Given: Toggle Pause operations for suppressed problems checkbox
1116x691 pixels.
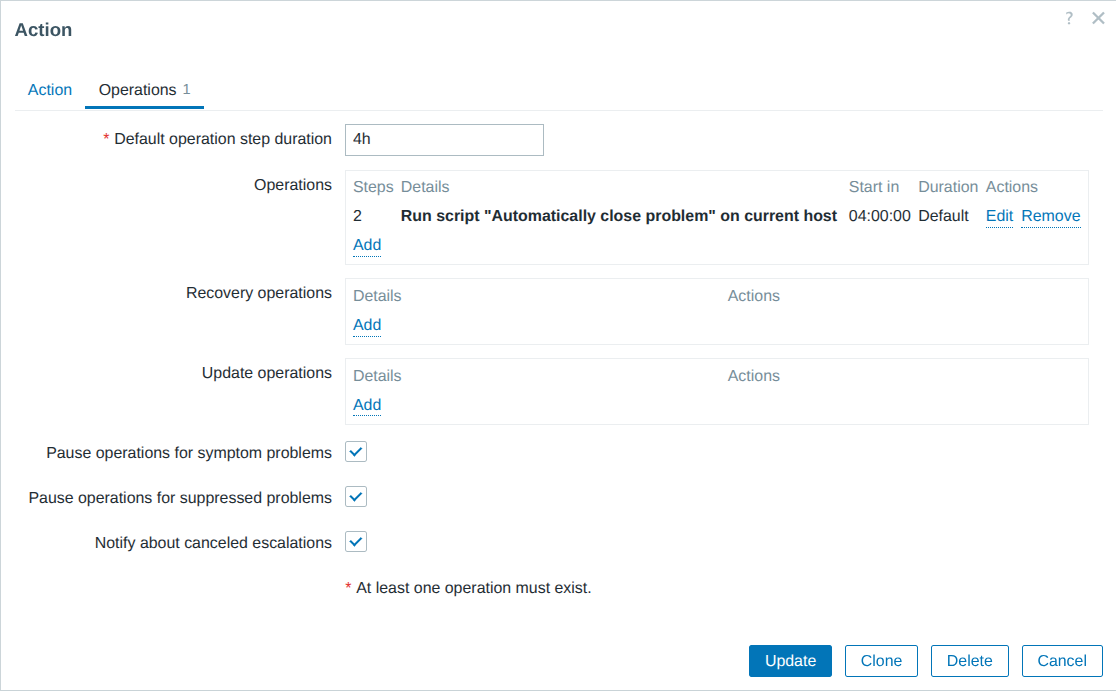Looking at the screenshot, I should pyautogui.click(x=356, y=497).
